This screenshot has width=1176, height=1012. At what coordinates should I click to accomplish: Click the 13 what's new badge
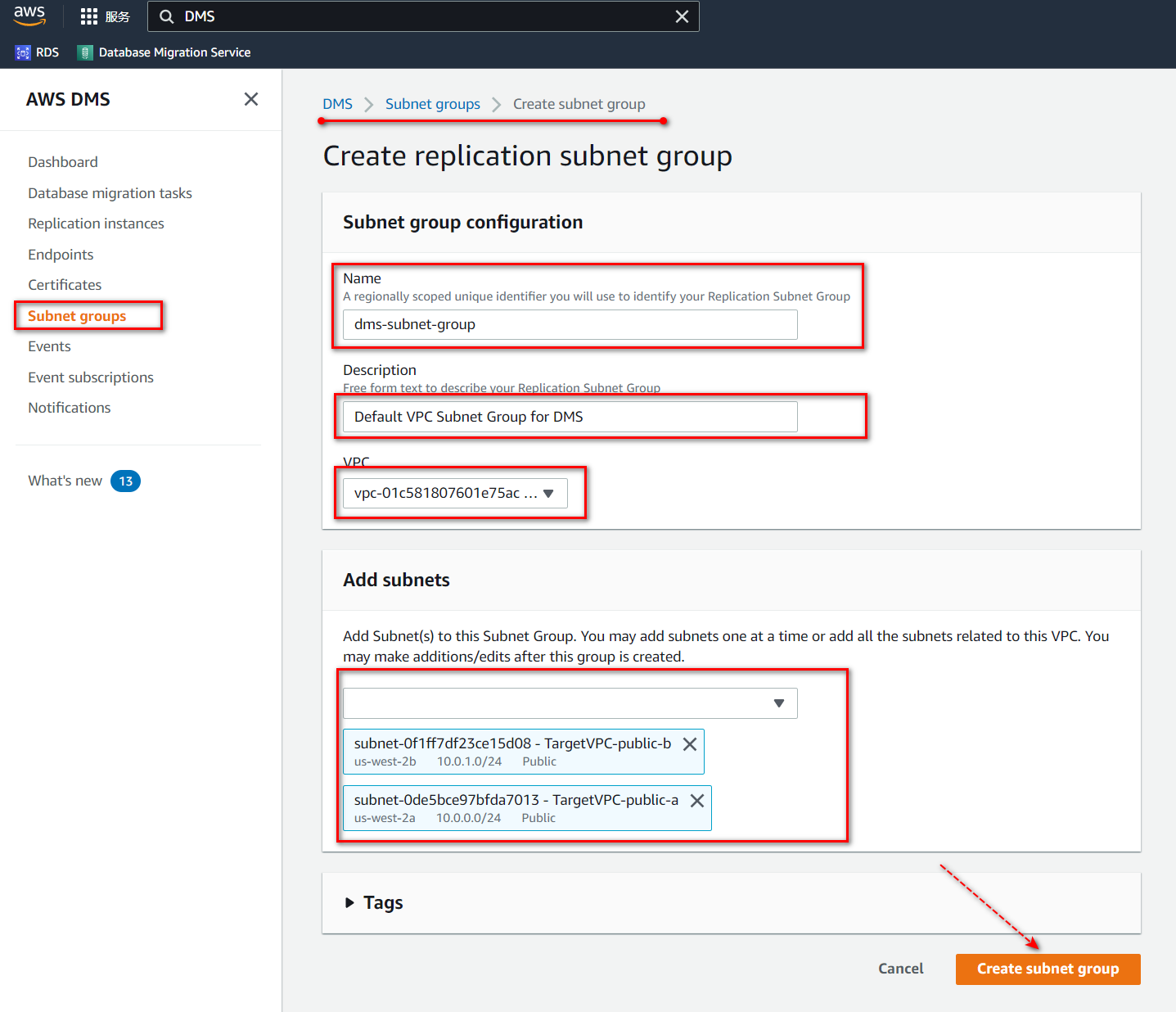coord(125,481)
